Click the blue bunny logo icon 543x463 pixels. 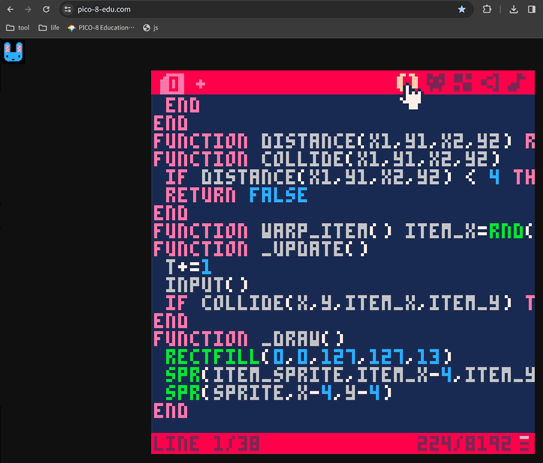click(13, 52)
